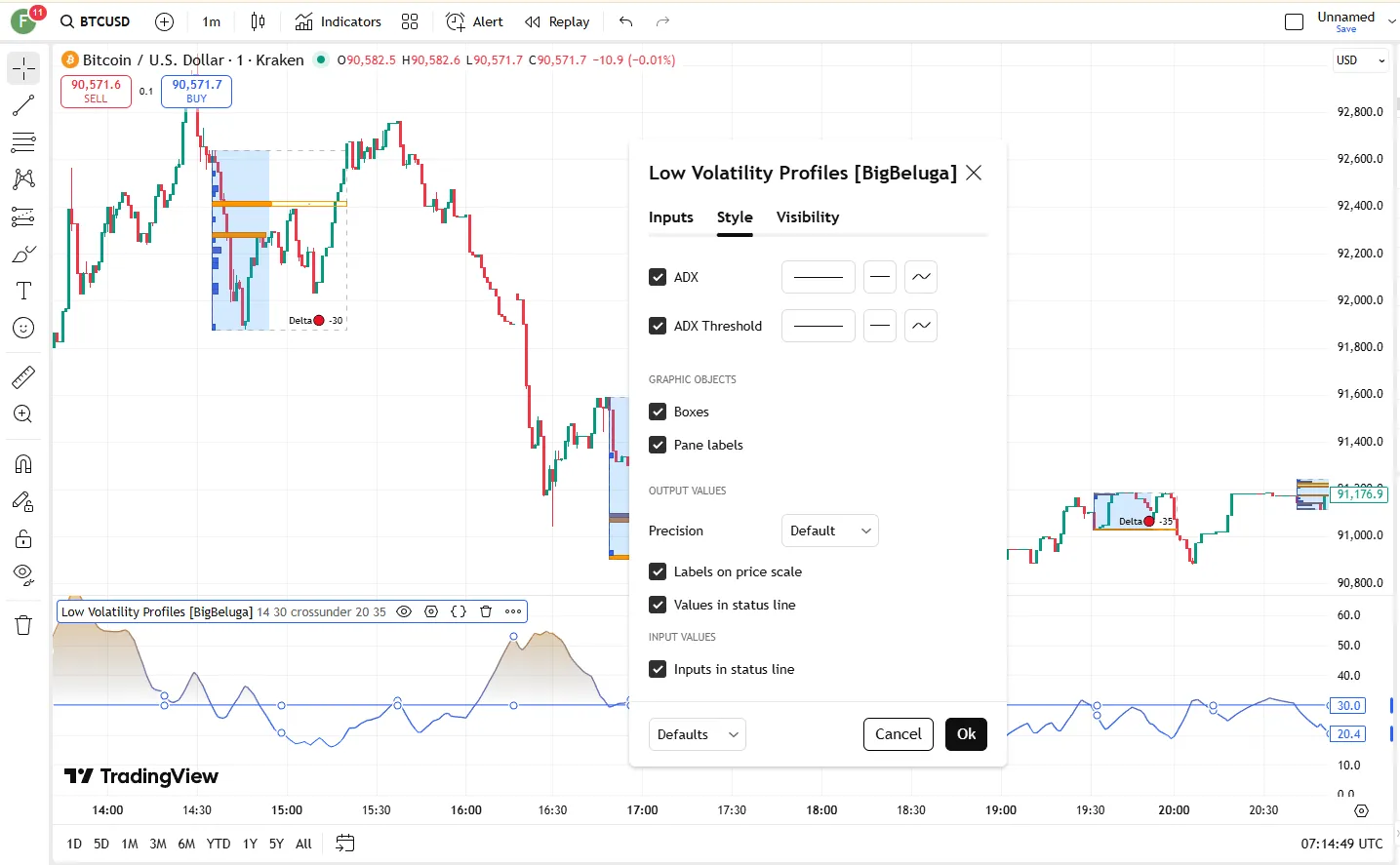The image size is (1400, 865).
Task: Disable the Pane labels checkbox
Action: tap(658, 445)
